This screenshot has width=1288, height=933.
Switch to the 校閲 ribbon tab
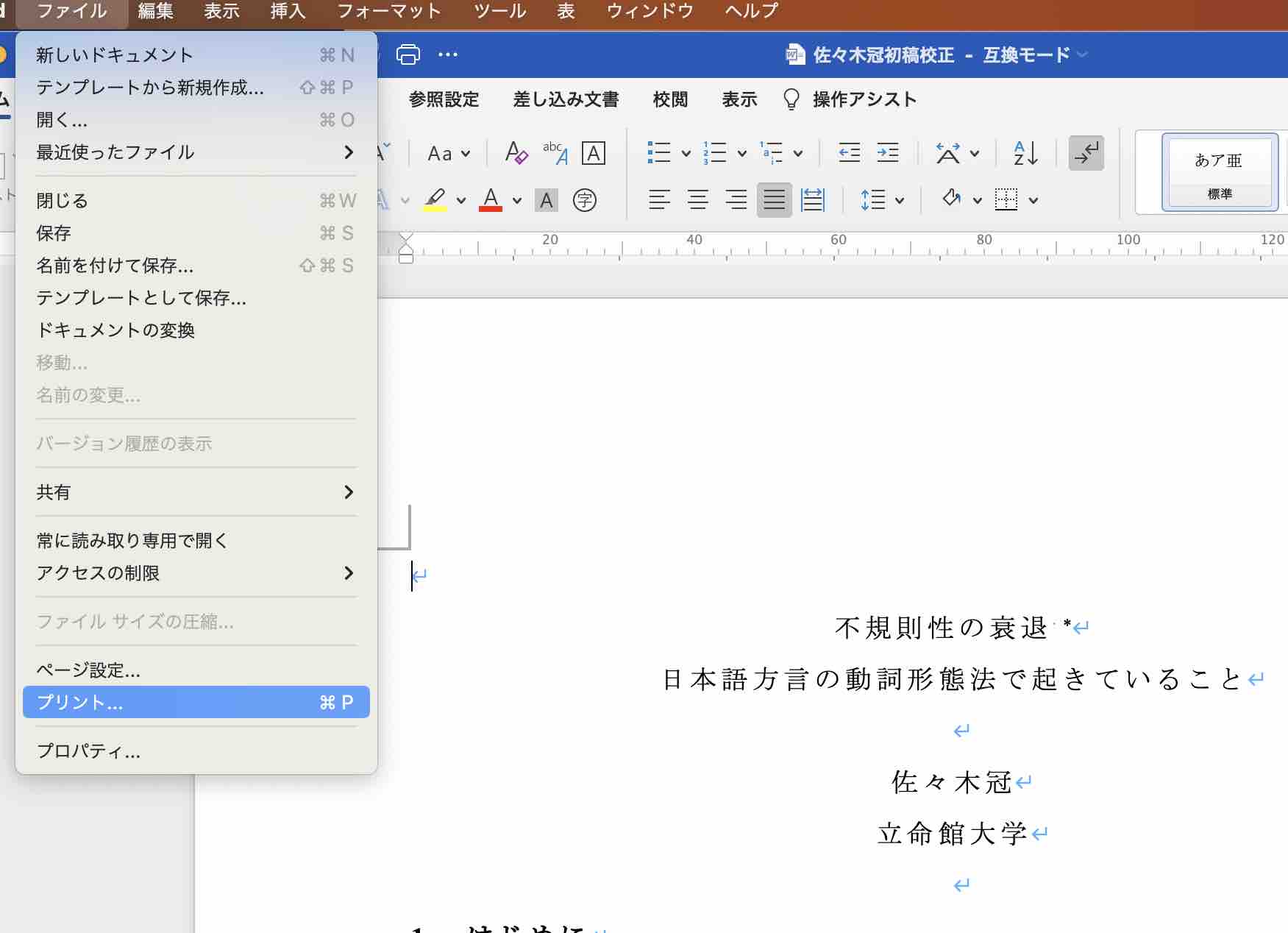pyautogui.click(x=671, y=99)
